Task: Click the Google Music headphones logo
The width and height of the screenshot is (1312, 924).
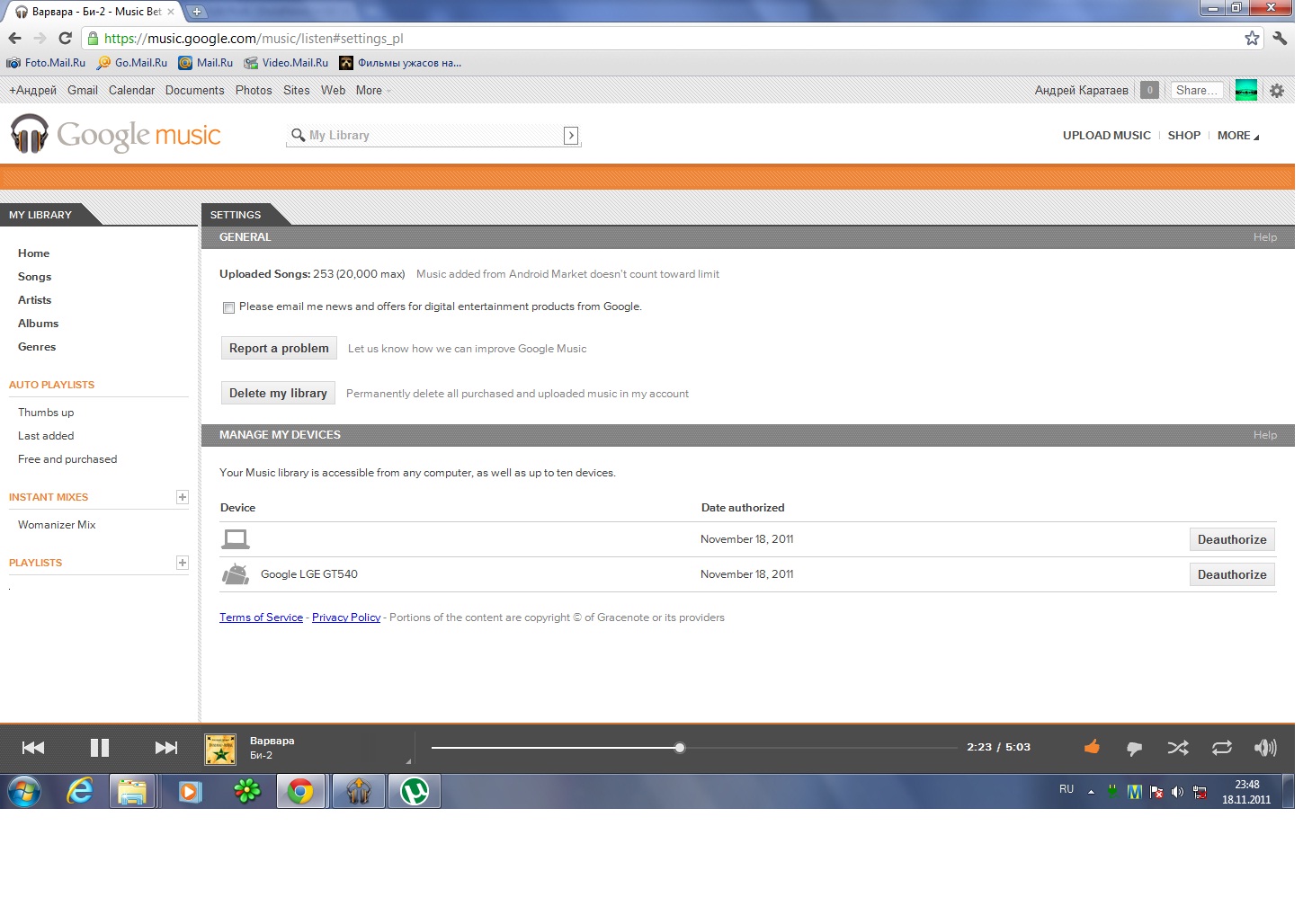Action: [x=29, y=135]
